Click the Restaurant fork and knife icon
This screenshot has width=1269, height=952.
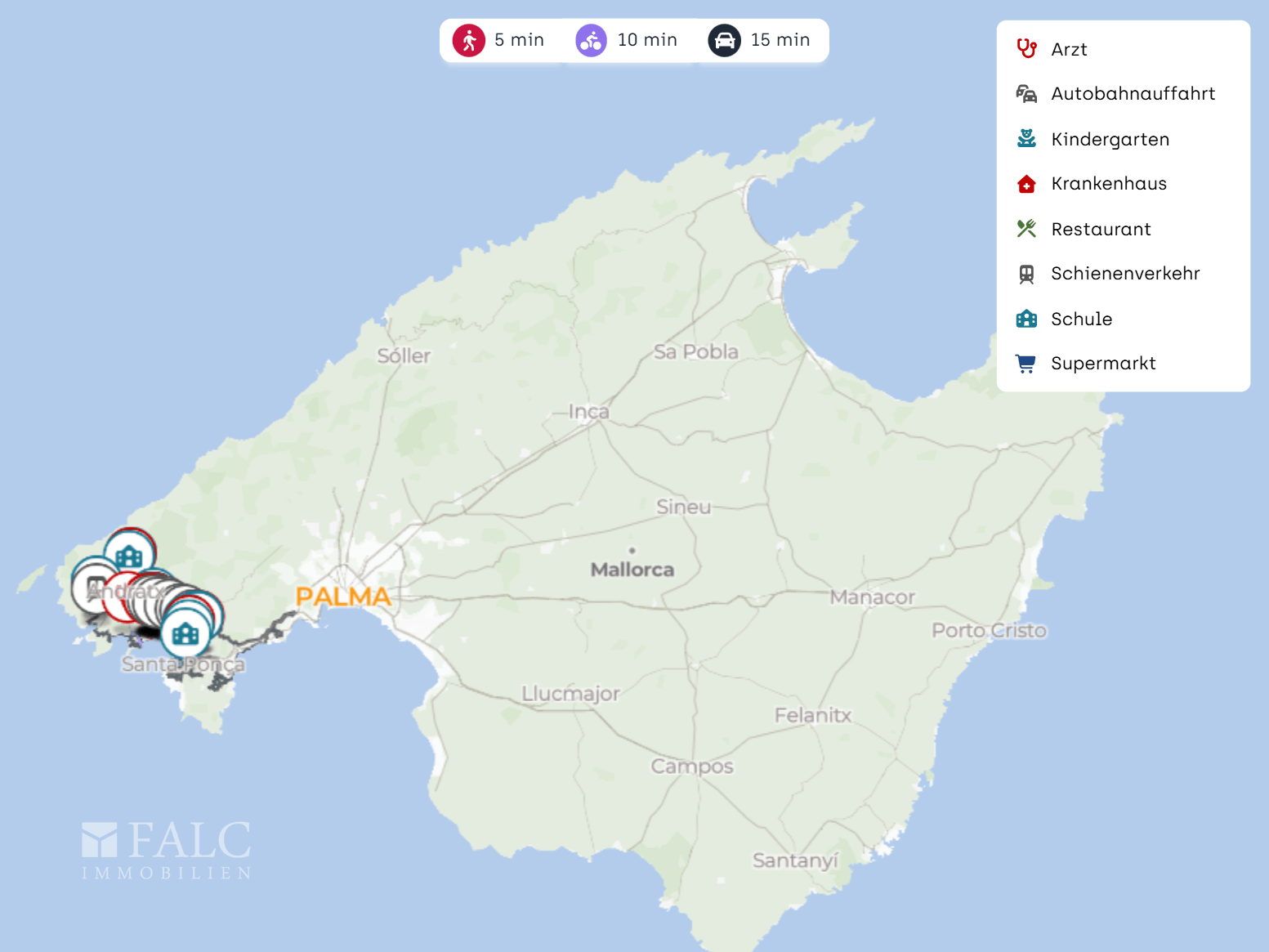pos(1026,229)
